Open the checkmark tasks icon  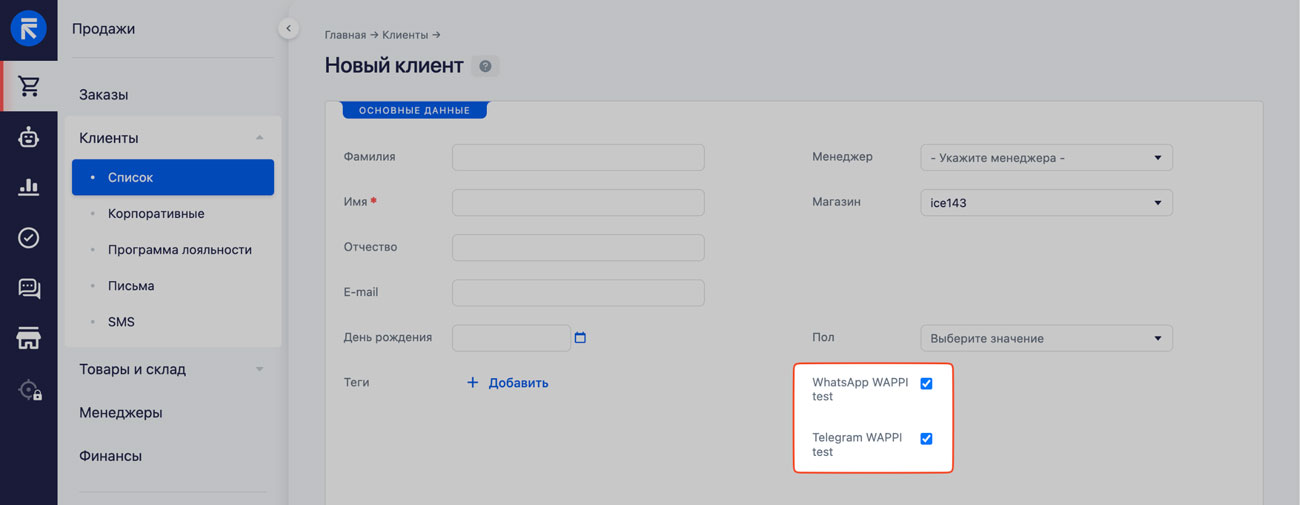[x=29, y=237]
